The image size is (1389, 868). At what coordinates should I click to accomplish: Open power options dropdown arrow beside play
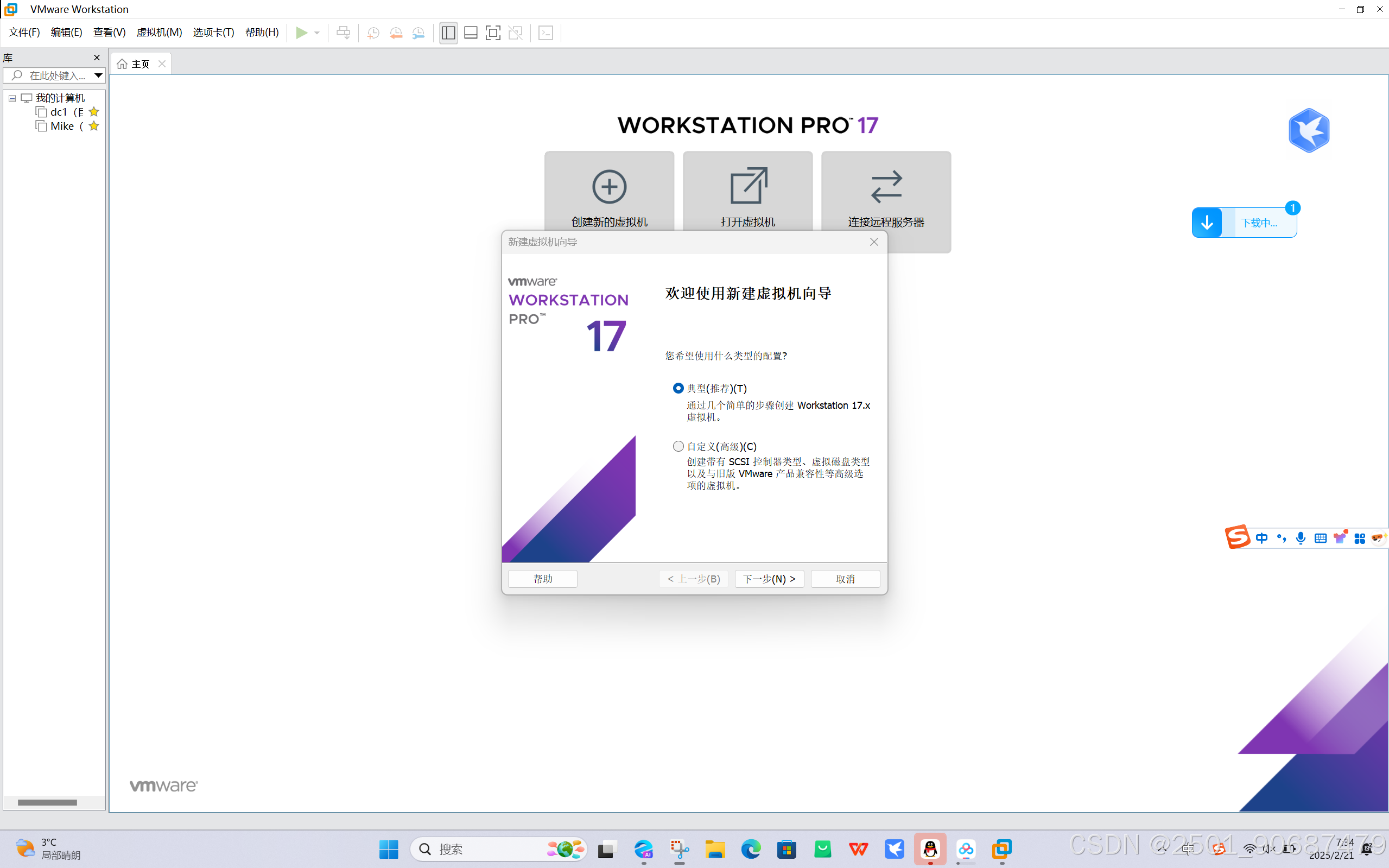pyautogui.click(x=317, y=33)
